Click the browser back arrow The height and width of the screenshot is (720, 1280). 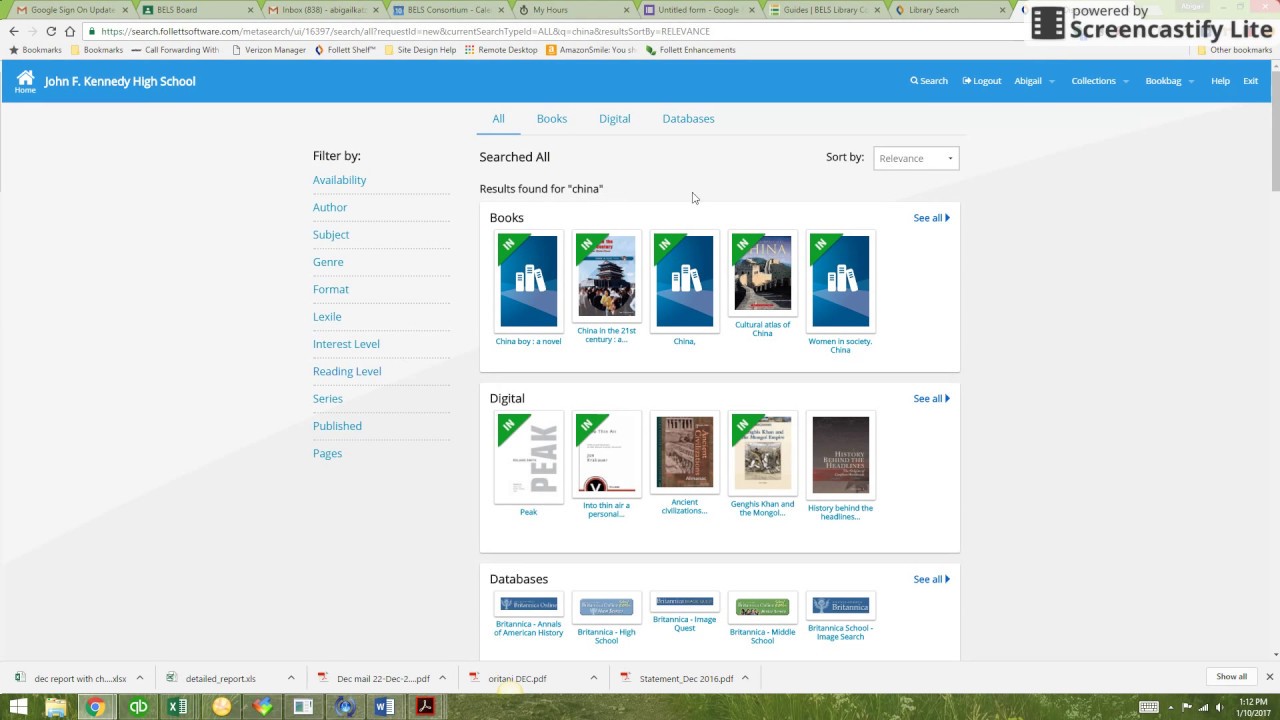click(x=14, y=31)
